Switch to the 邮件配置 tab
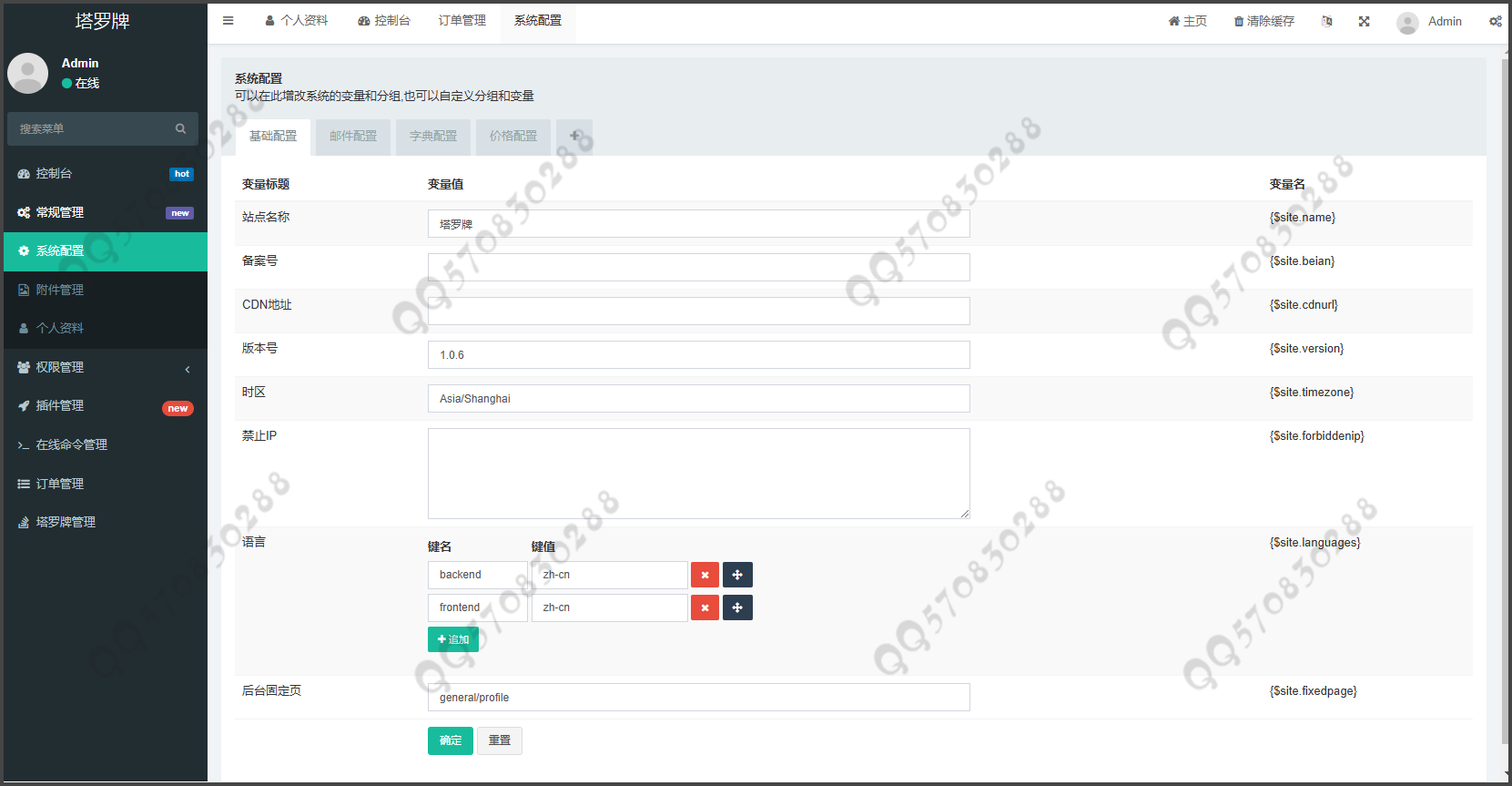 tap(353, 137)
